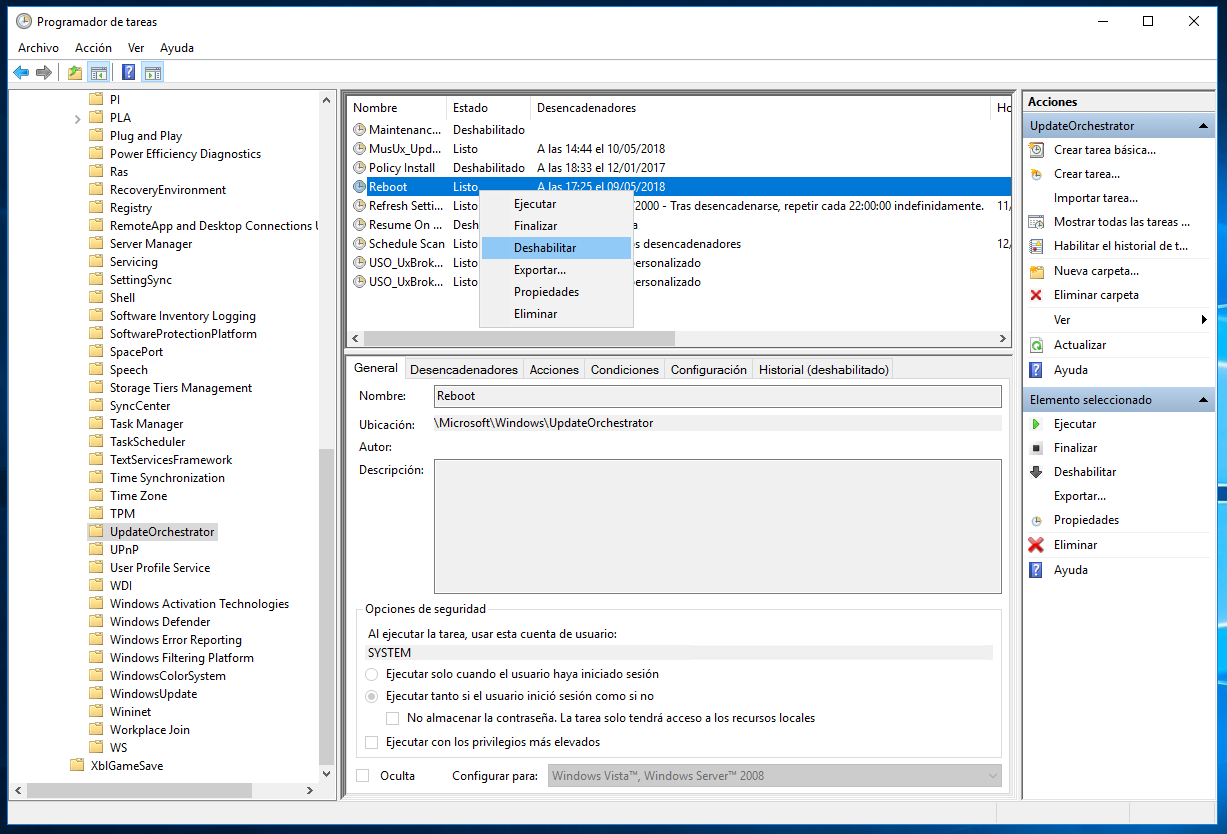This screenshot has height=834, width=1227.
Task: Click the Crear tarea básica icon
Action: click(x=1036, y=150)
